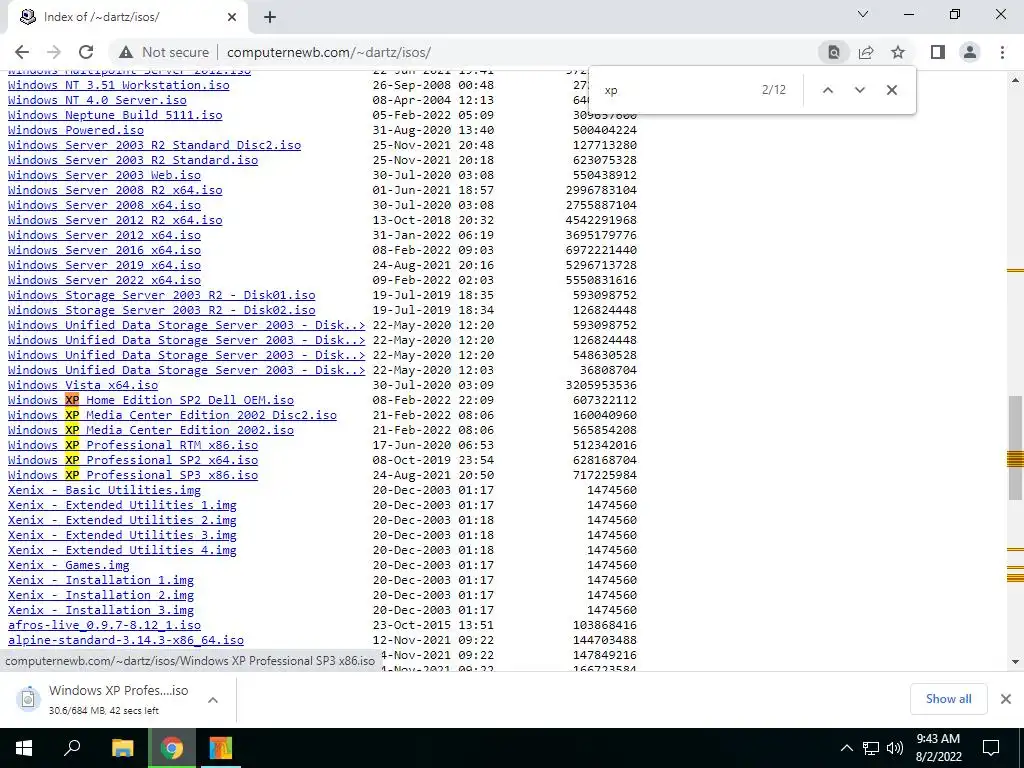Screen dimensions: 1024x768
Task: Show hidden system tray icons
Action: [x=846, y=748]
